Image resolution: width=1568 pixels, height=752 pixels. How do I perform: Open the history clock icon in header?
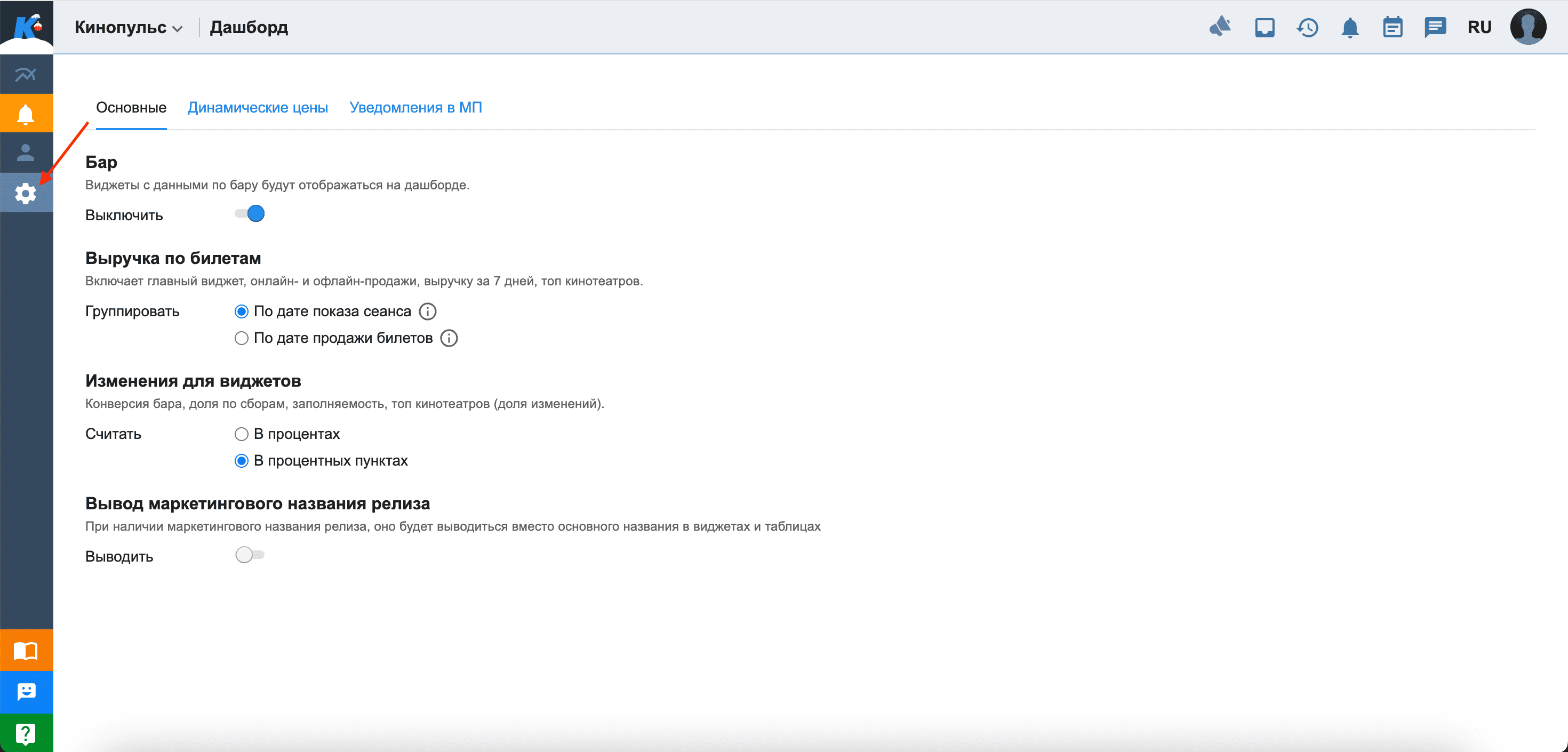point(1307,27)
